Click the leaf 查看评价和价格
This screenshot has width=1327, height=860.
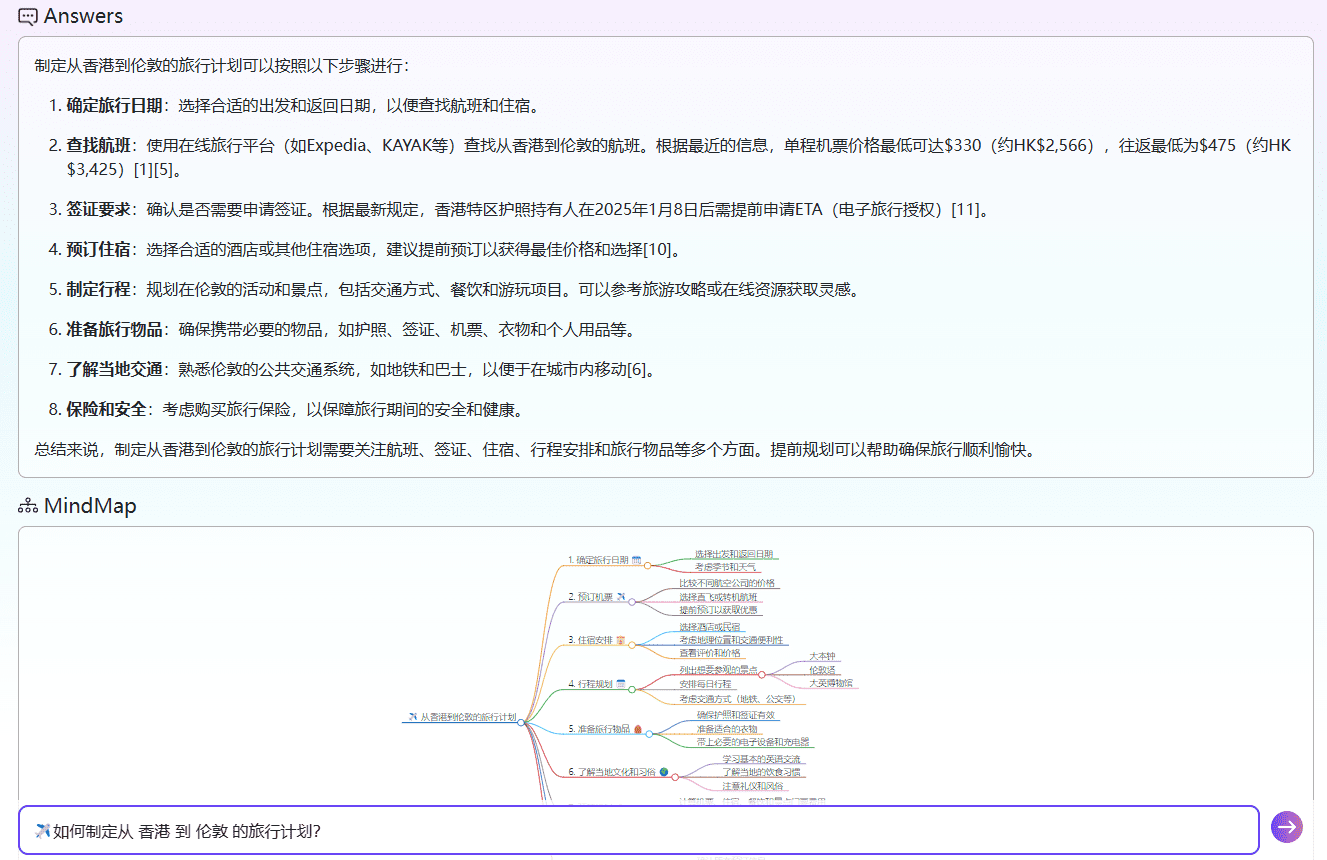pyautogui.click(x=710, y=653)
